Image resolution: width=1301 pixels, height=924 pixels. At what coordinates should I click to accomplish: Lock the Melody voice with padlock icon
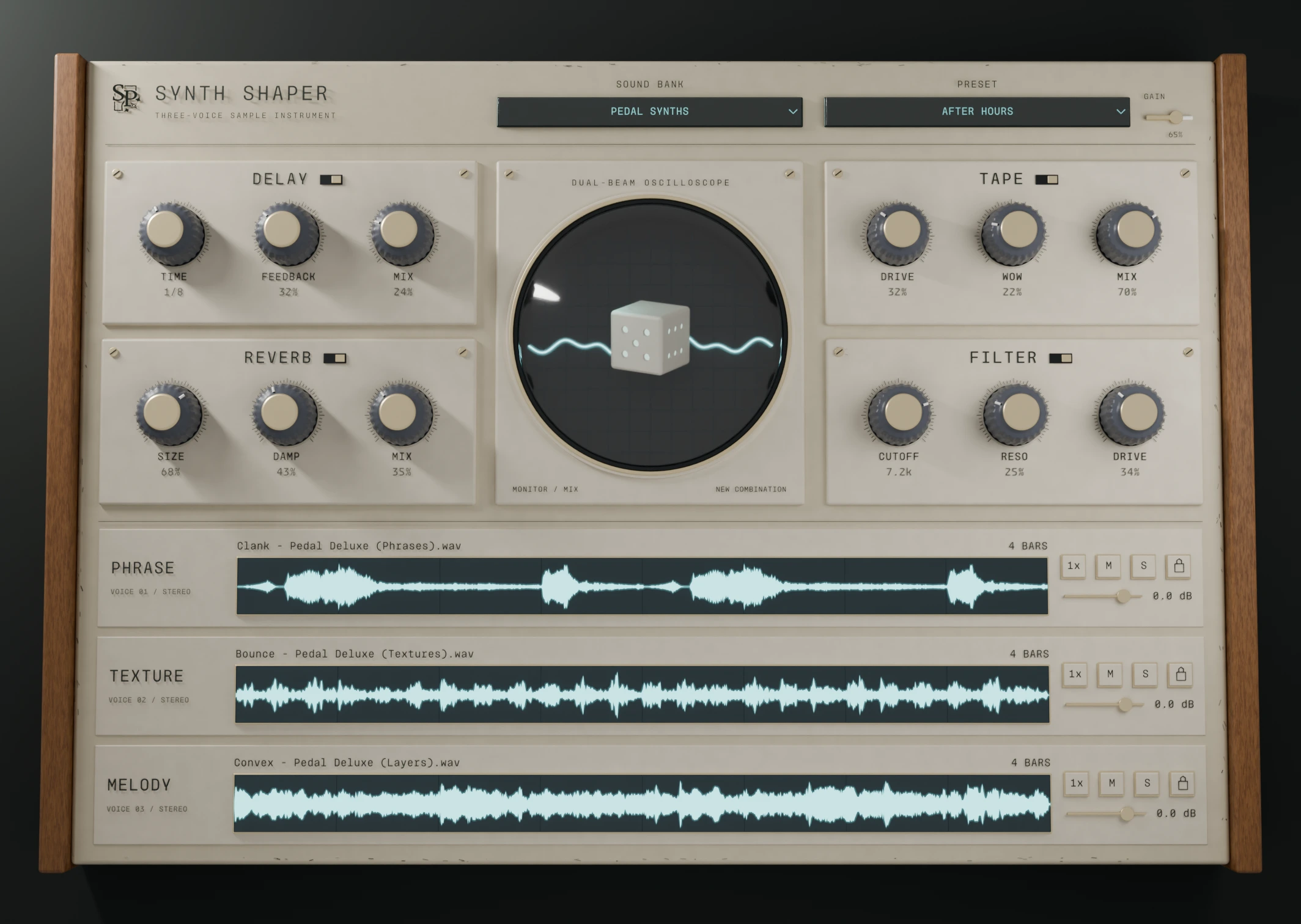pyautogui.click(x=1182, y=783)
